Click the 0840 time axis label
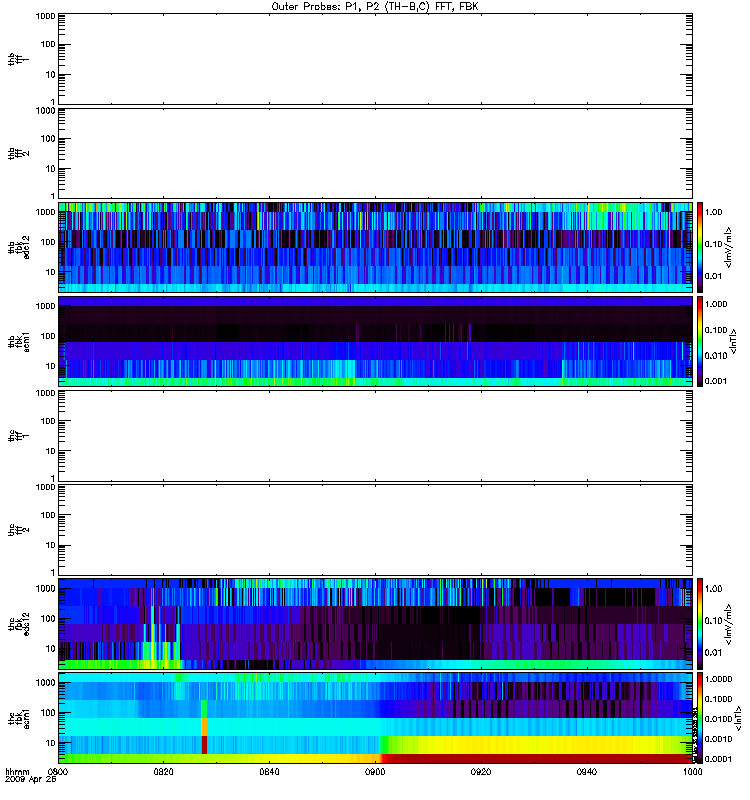 click(269, 771)
